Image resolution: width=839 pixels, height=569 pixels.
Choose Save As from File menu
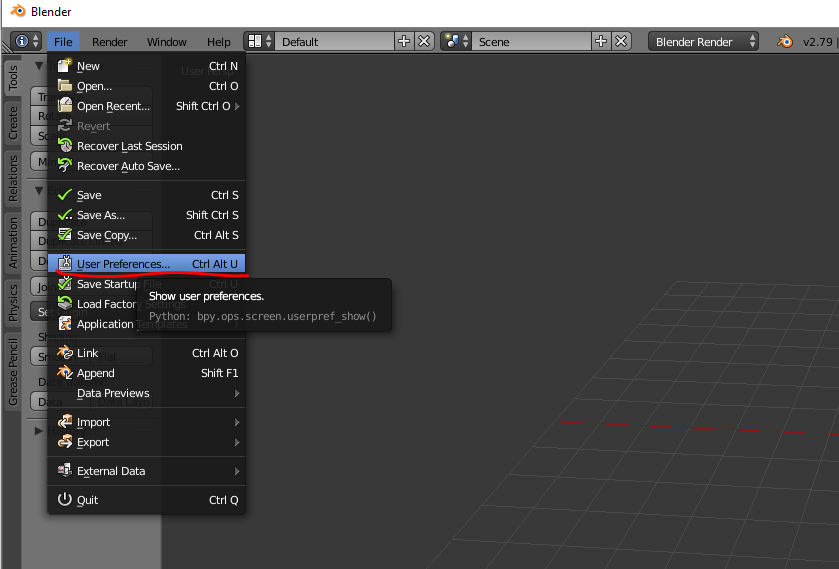pos(147,215)
